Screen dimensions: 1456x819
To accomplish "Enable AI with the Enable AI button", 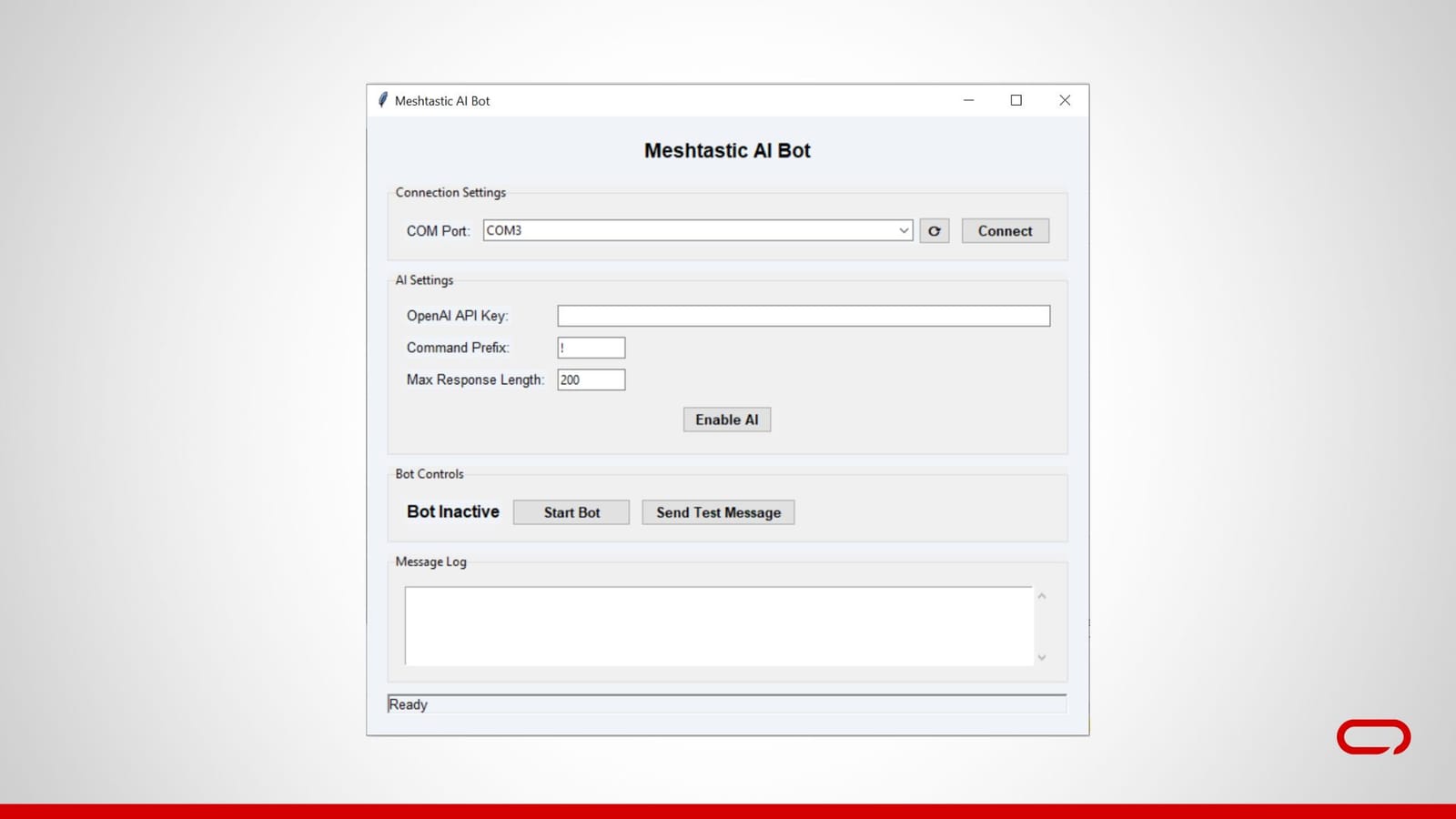I will (x=726, y=420).
